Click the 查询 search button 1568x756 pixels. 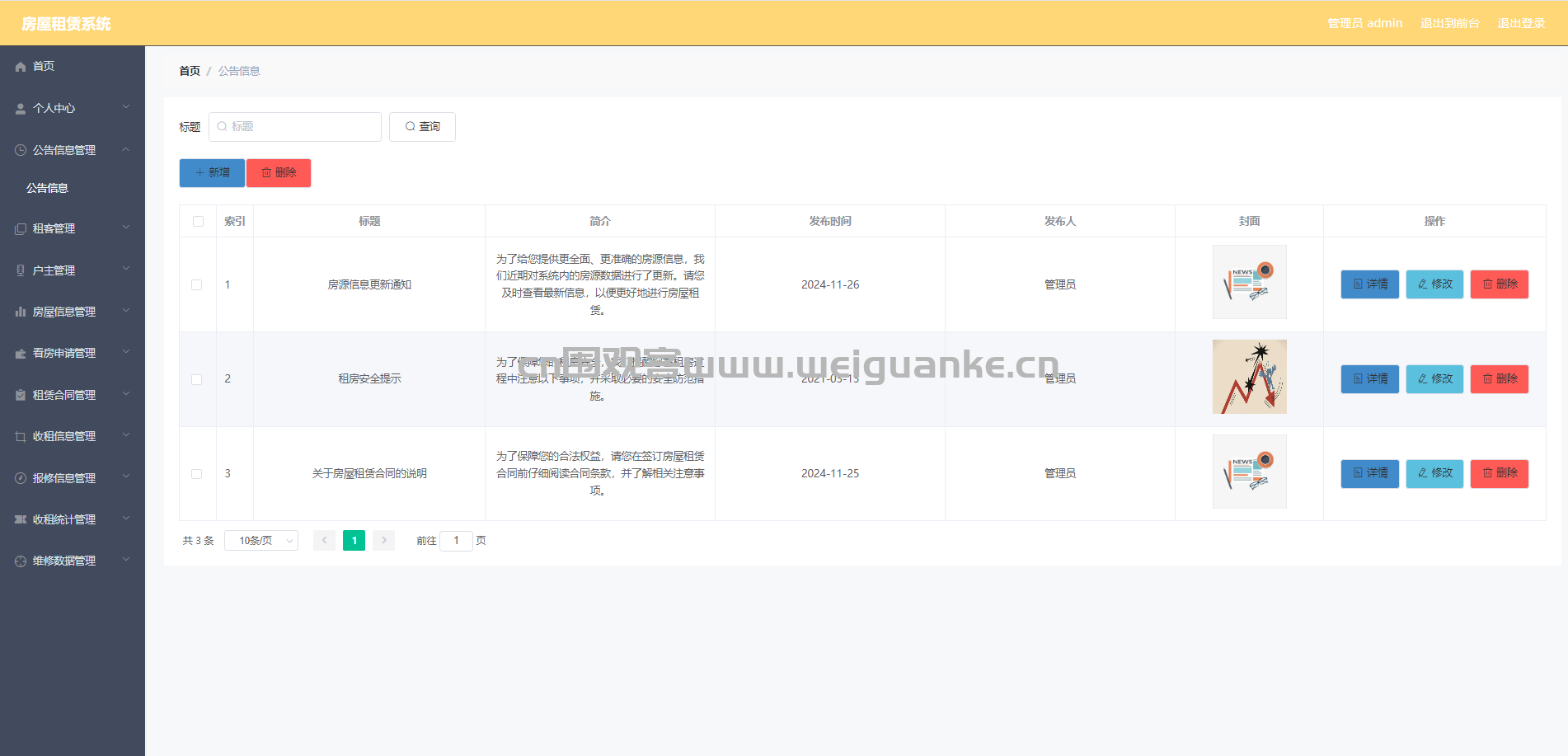click(x=422, y=127)
